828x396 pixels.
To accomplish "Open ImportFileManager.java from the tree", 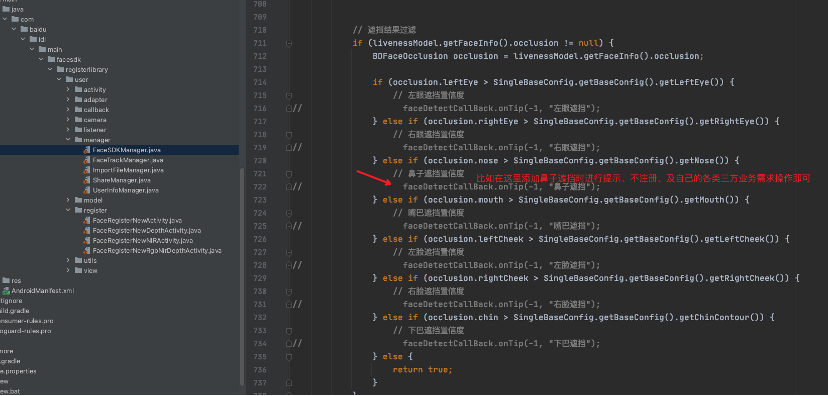I will [128, 170].
